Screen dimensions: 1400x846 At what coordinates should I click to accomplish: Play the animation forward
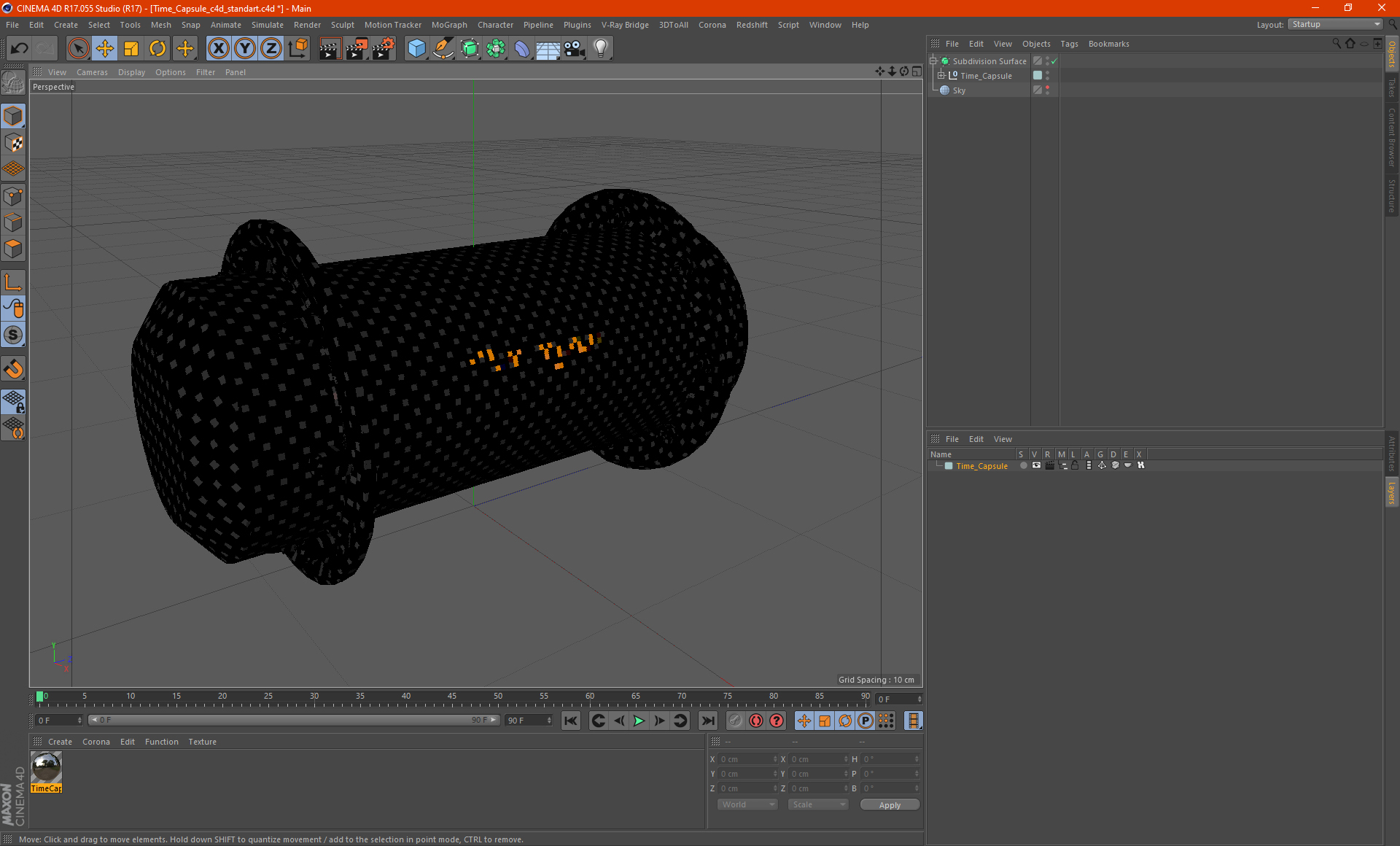[639, 721]
